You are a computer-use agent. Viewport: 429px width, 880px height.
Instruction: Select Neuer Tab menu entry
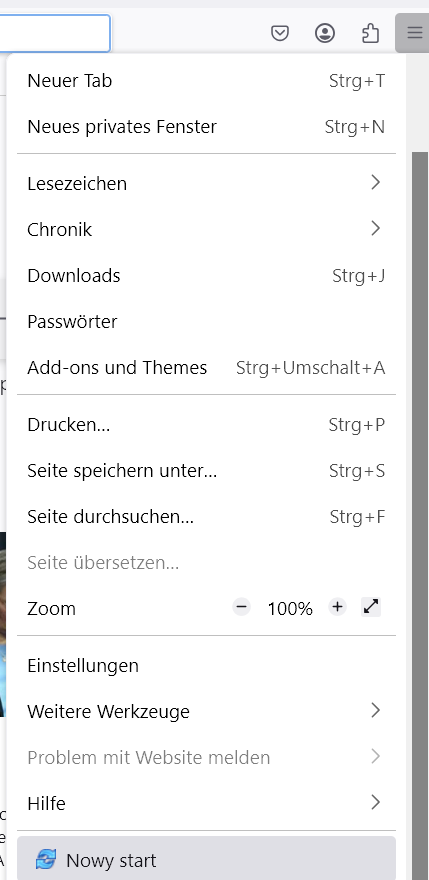[x=207, y=81]
